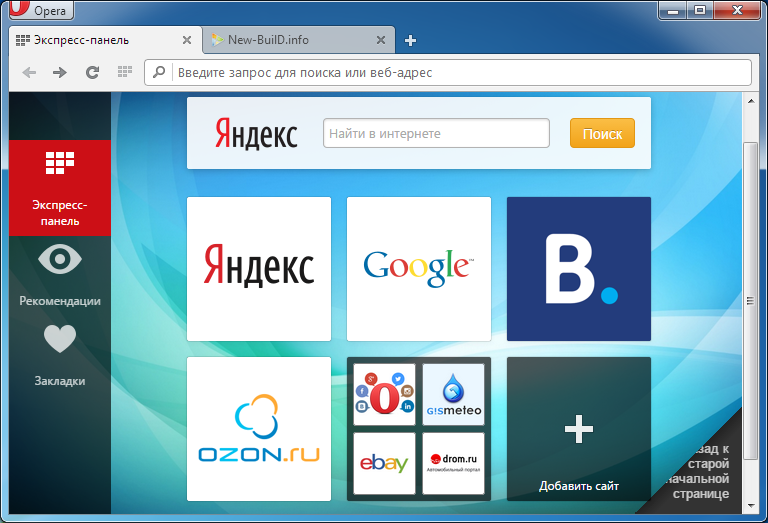
Task: Go forward with the right arrow
Action: (x=60, y=72)
